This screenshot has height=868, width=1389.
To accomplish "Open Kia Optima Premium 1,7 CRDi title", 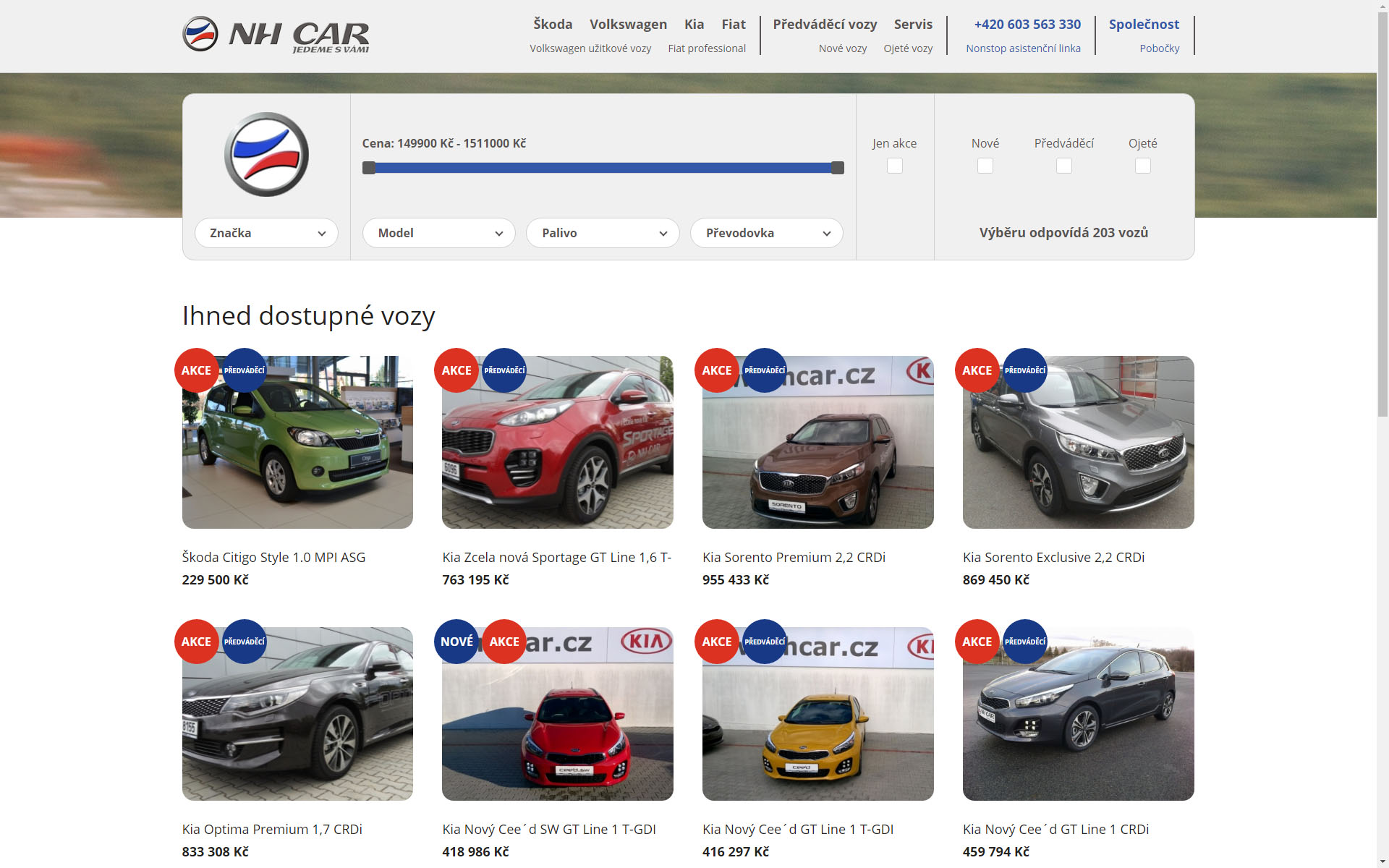I will (x=272, y=829).
